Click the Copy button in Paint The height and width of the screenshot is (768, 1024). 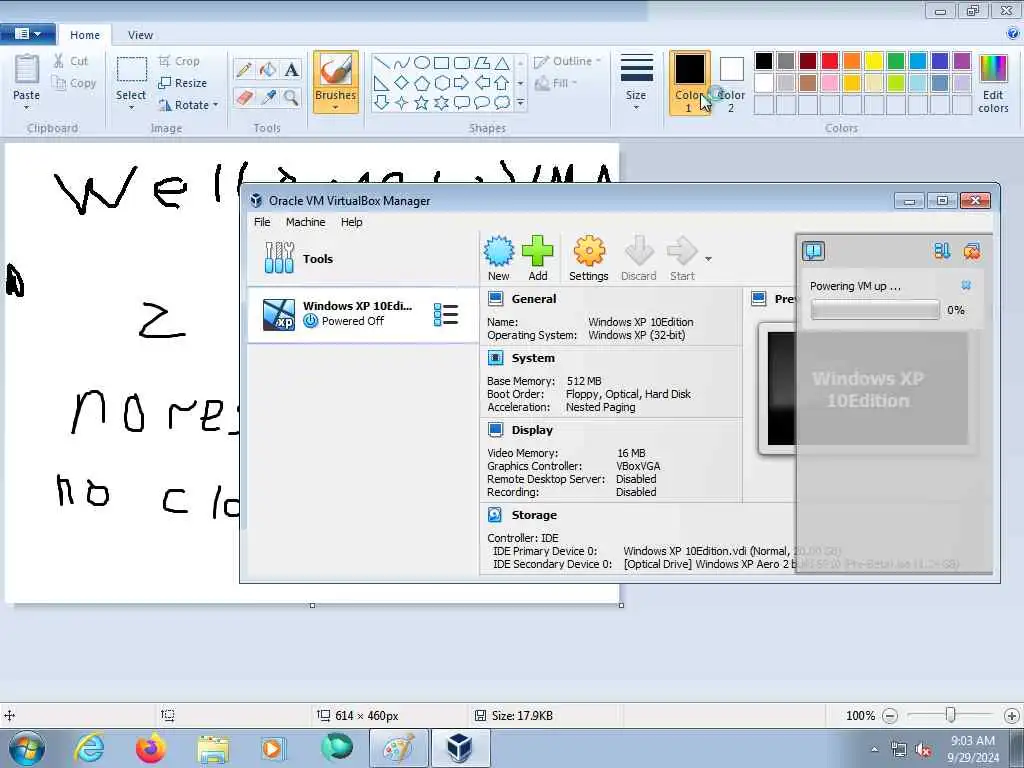pos(74,83)
